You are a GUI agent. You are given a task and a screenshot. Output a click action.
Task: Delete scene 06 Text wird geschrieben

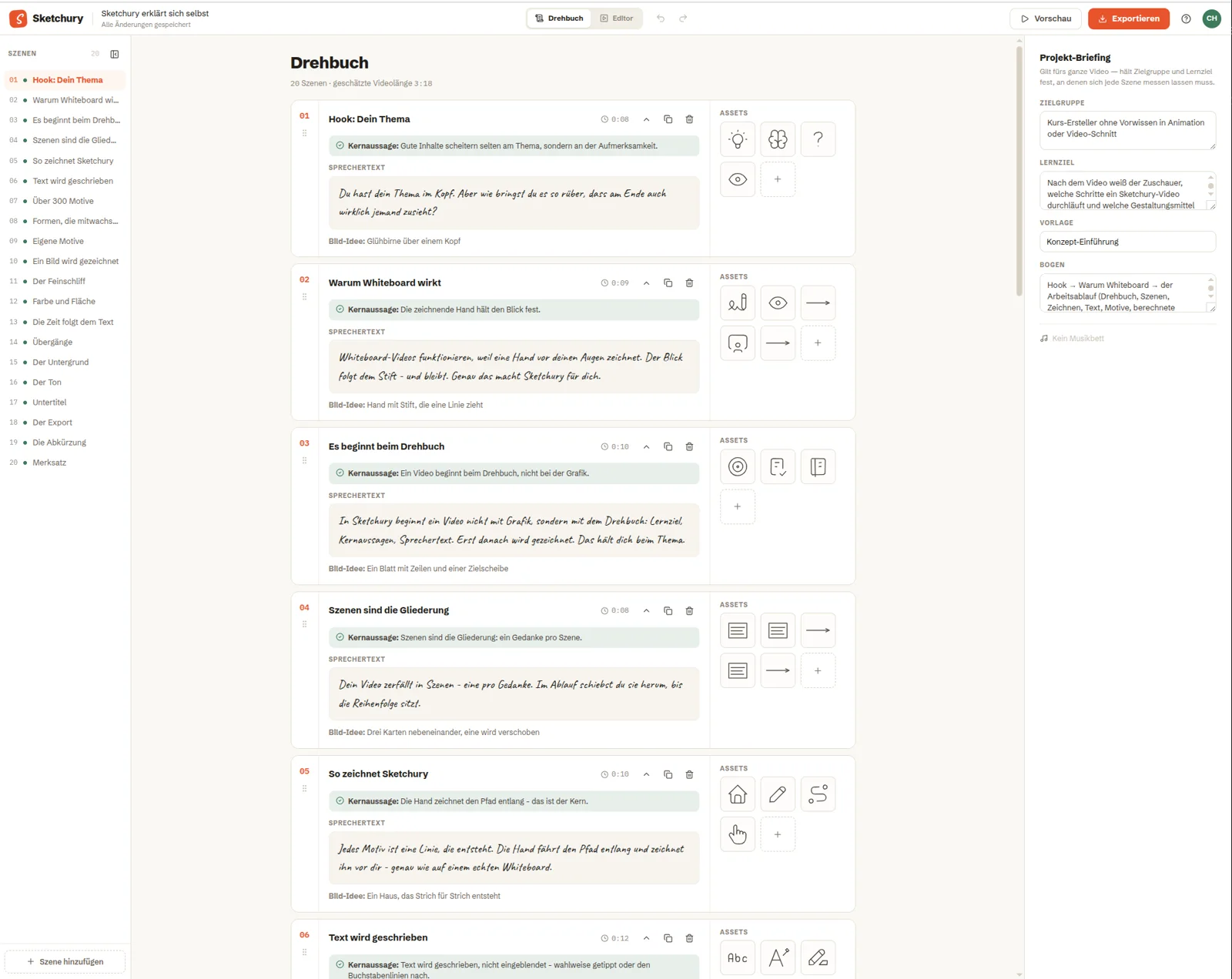coord(689,938)
